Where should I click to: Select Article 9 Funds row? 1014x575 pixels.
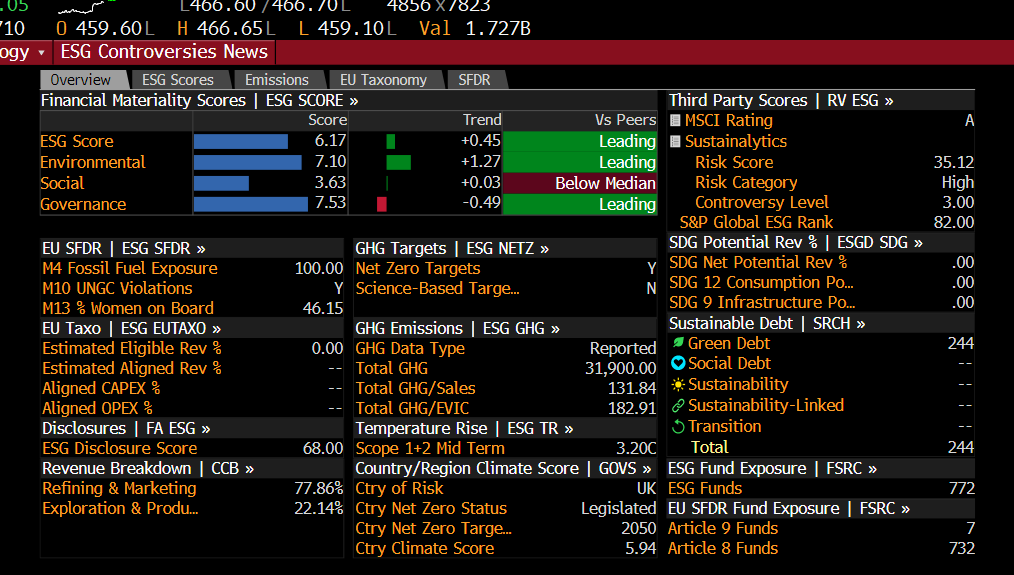(x=821, y=528)
